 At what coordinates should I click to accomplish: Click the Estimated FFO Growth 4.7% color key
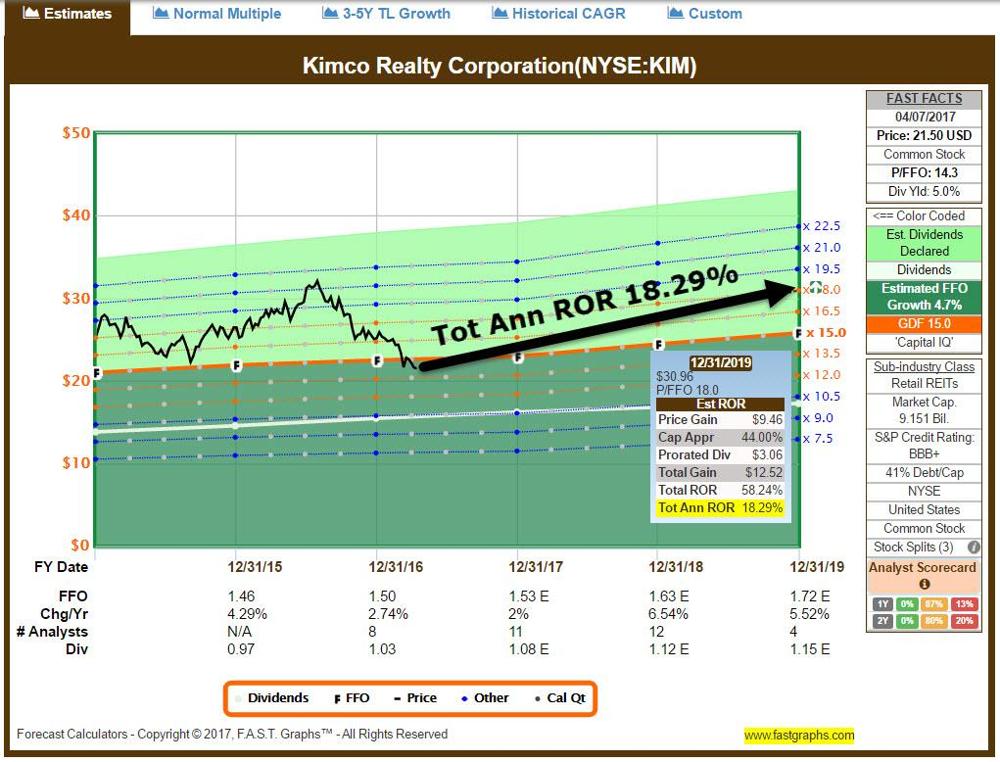924,297
